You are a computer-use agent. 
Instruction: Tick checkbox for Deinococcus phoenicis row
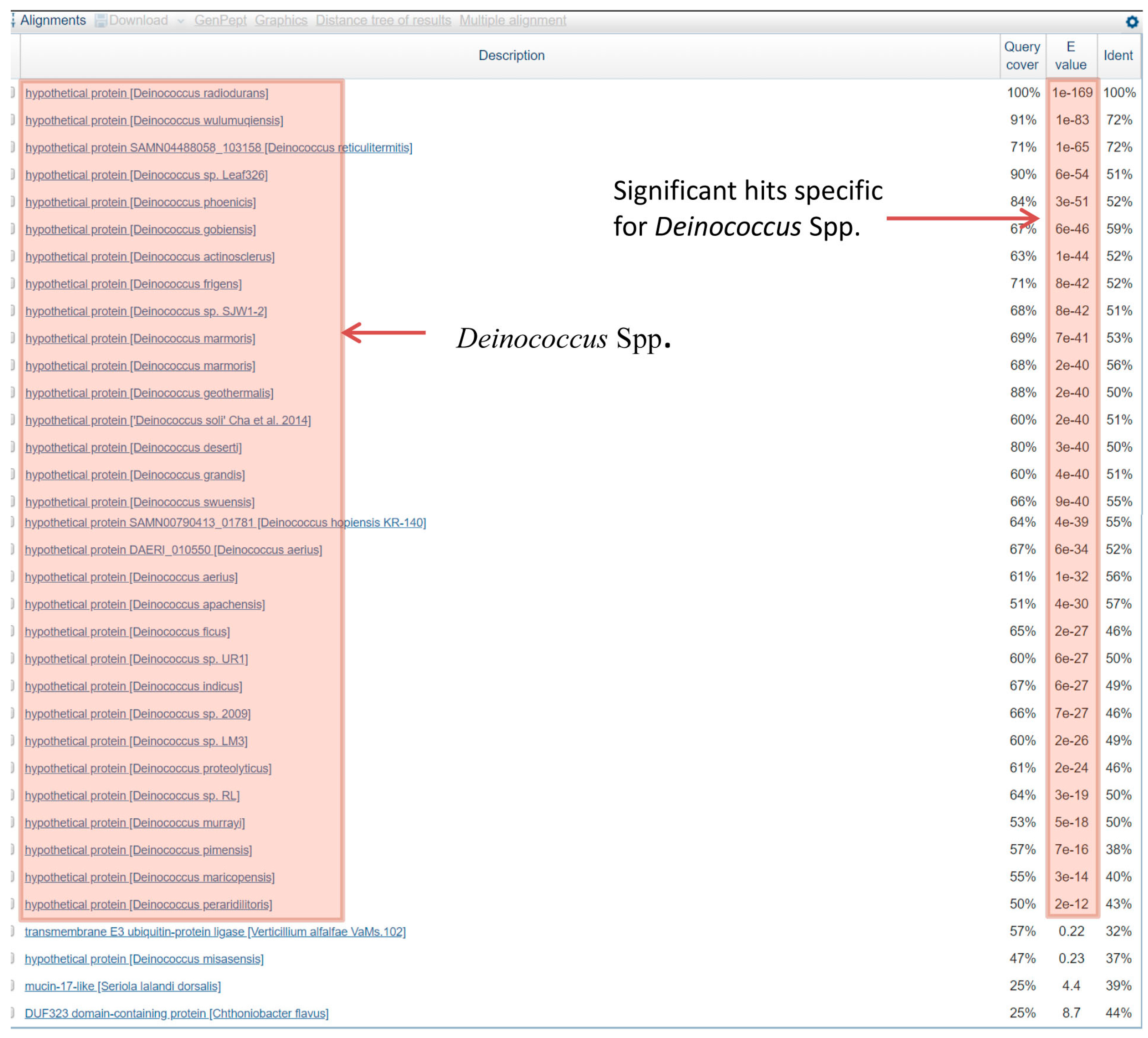click(13, 202)
